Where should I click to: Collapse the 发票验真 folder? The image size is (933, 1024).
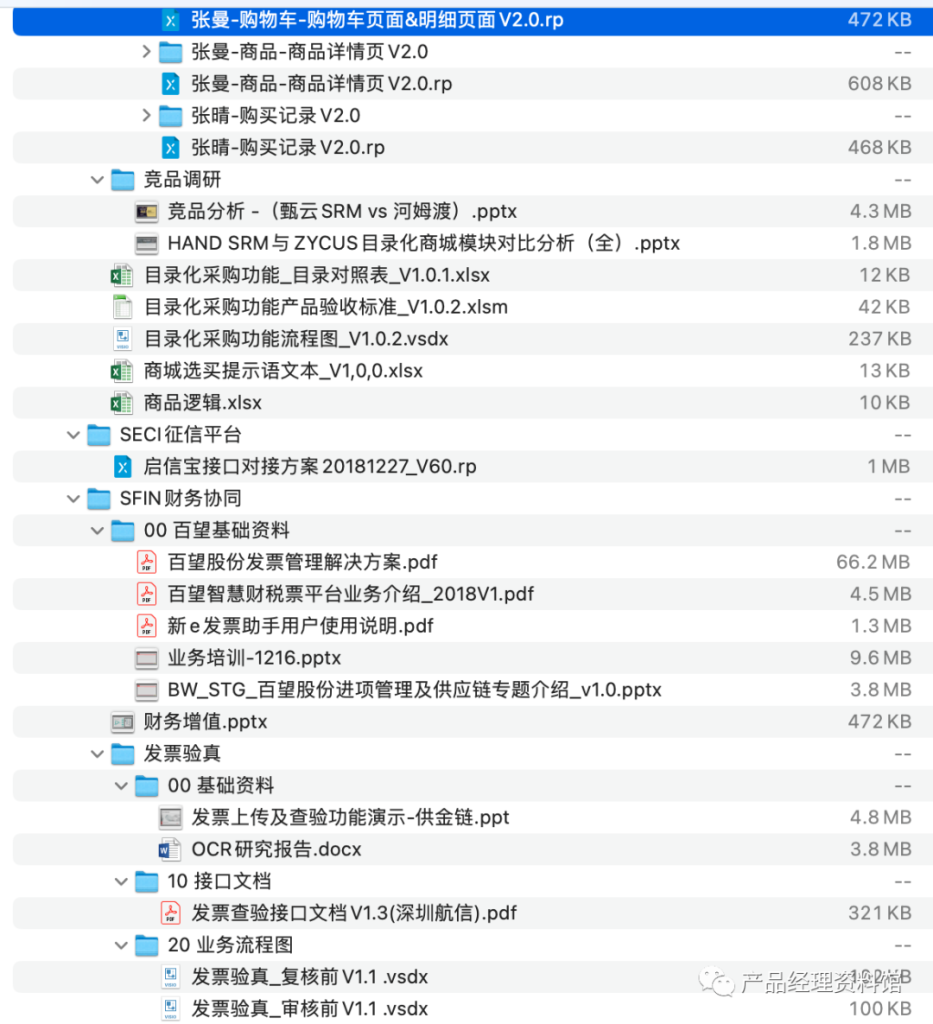[97, 753]
